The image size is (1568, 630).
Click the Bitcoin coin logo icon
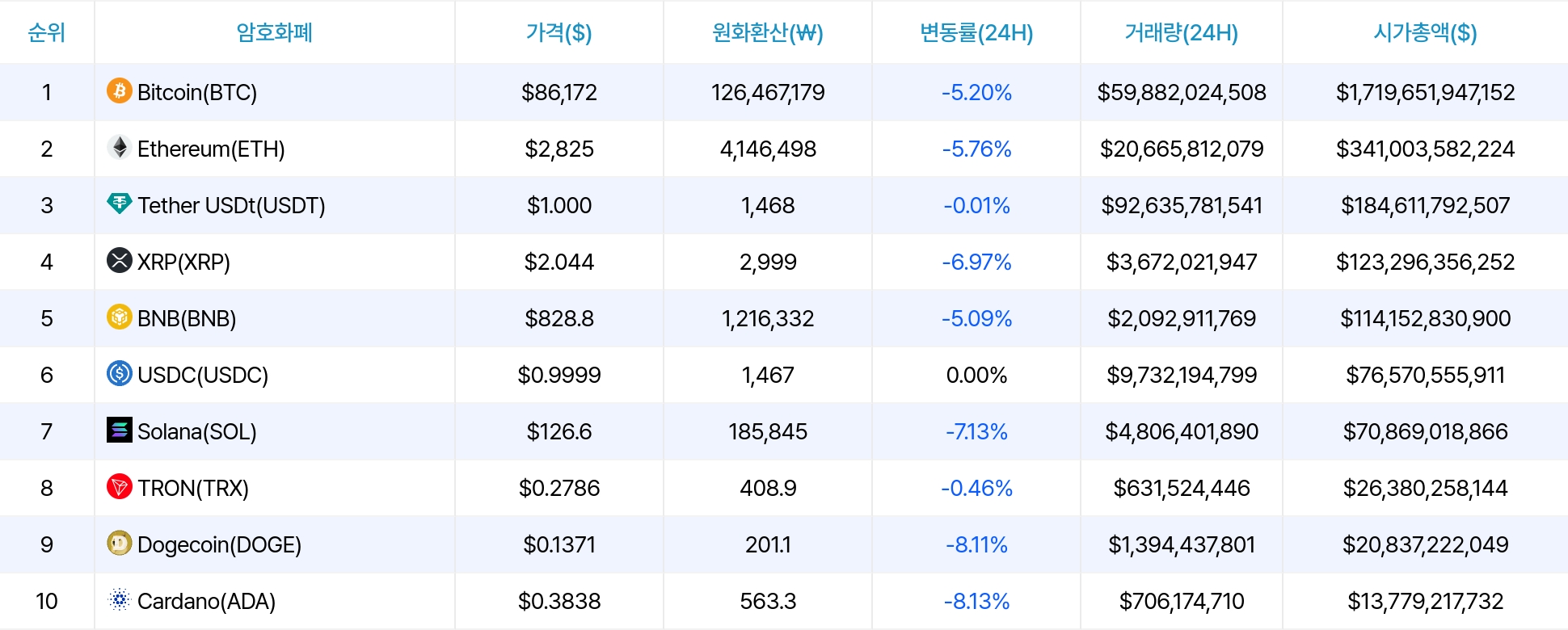(120, 90)
